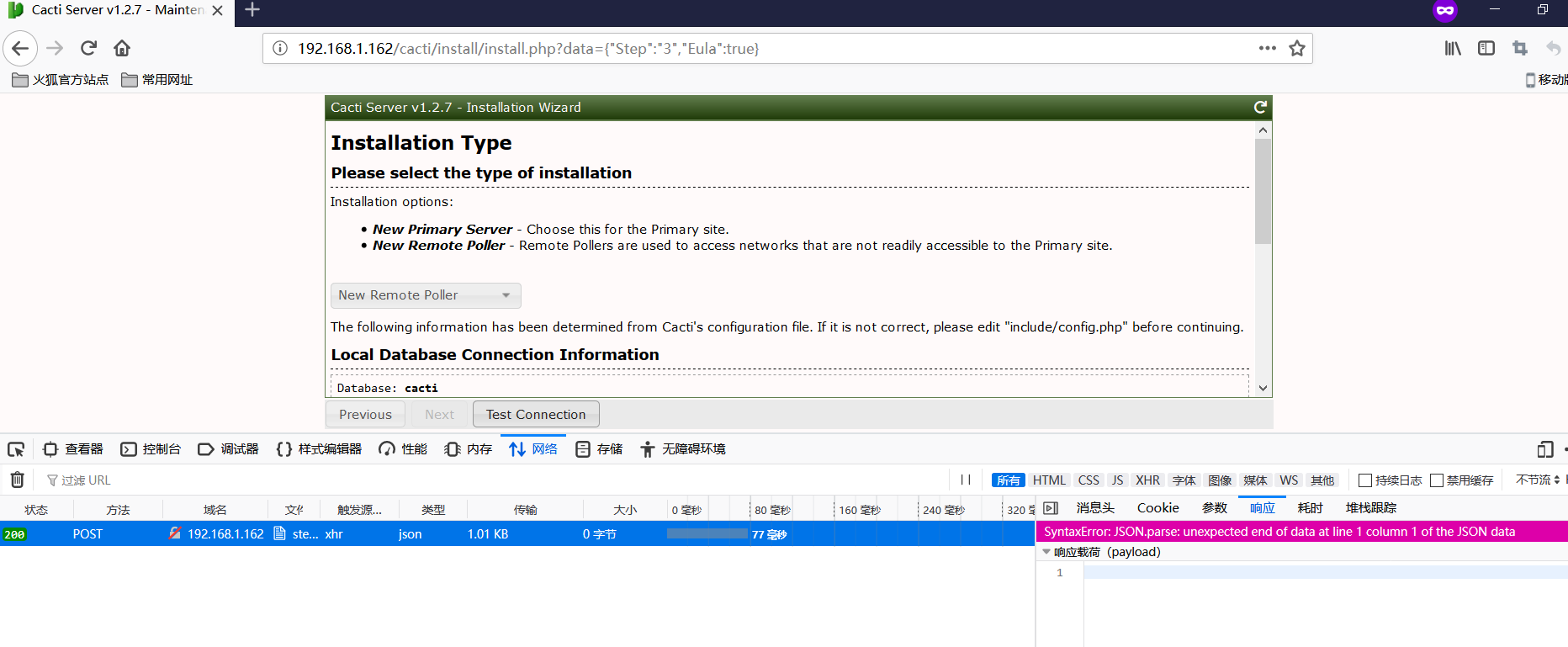
Task: Reload the page with the refresh icon
Action: [x=88, y=48]
